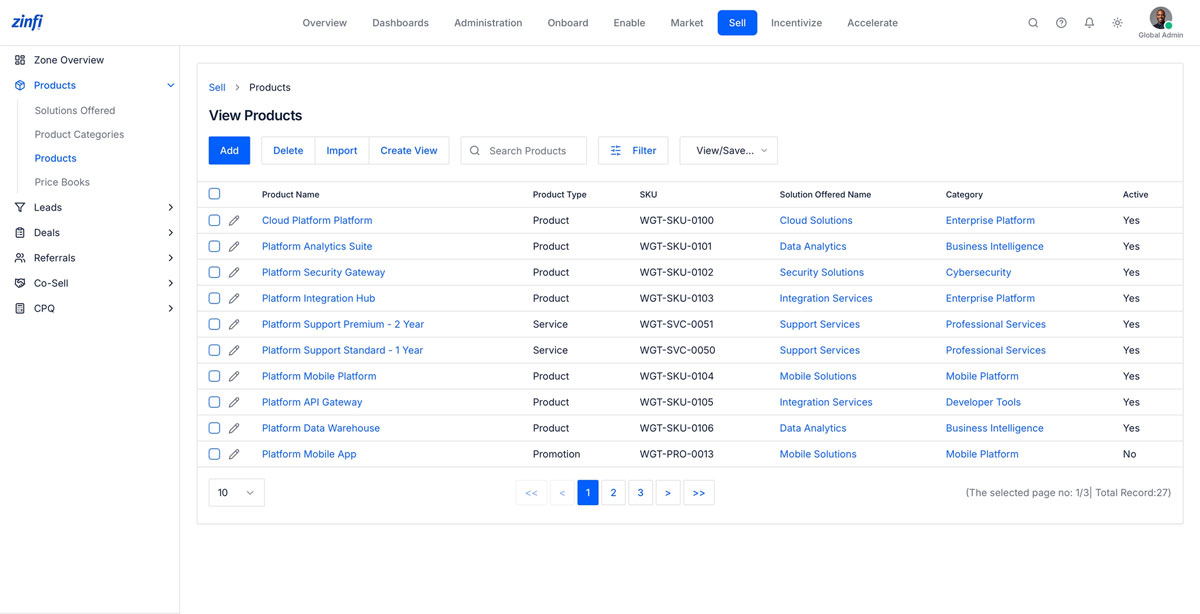1200x614 pixels.
Task: Open the Platform Analytics Suite product link
Action: (317, 246)
